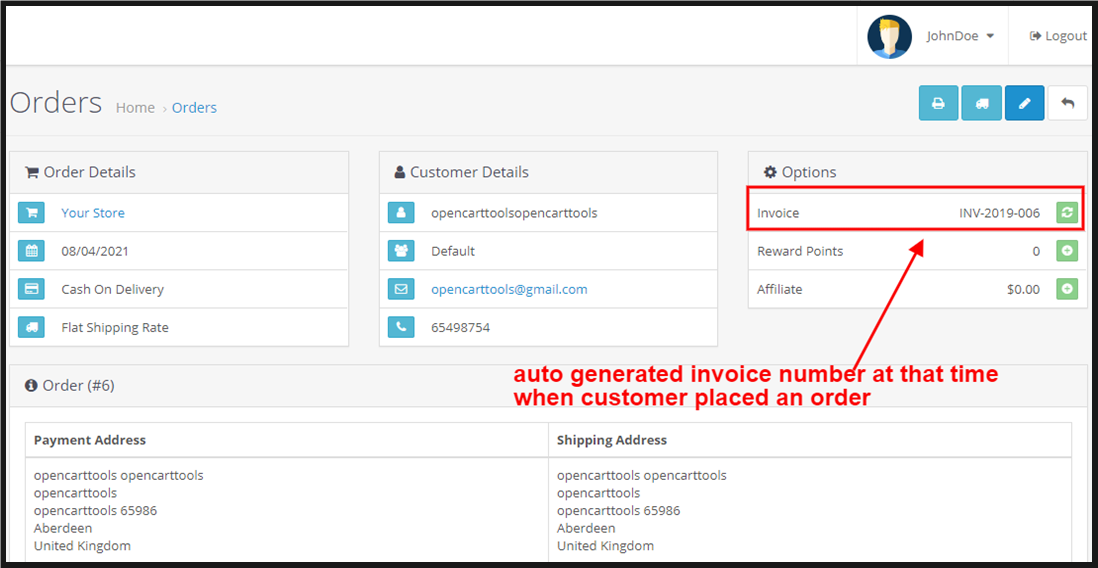Screen dimensions: 1098x568
Task: Go to Home in the breadcrumb
Action: [135, 108]
